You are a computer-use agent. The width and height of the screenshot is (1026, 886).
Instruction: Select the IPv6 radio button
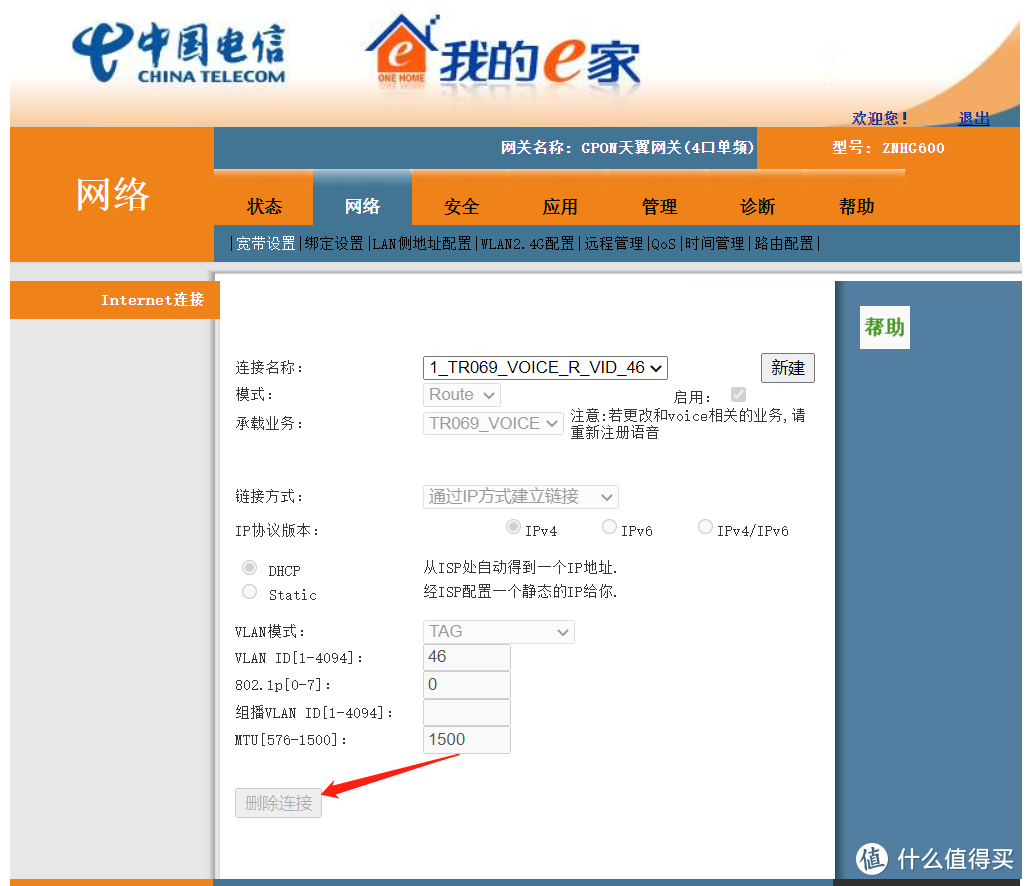point(609,527)
